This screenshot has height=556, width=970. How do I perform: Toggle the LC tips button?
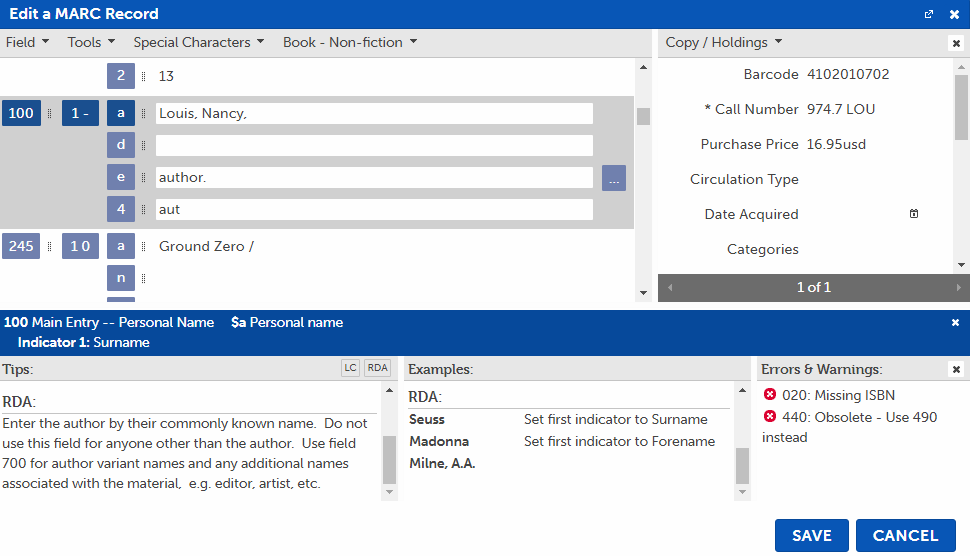click(x=350, y=369)
